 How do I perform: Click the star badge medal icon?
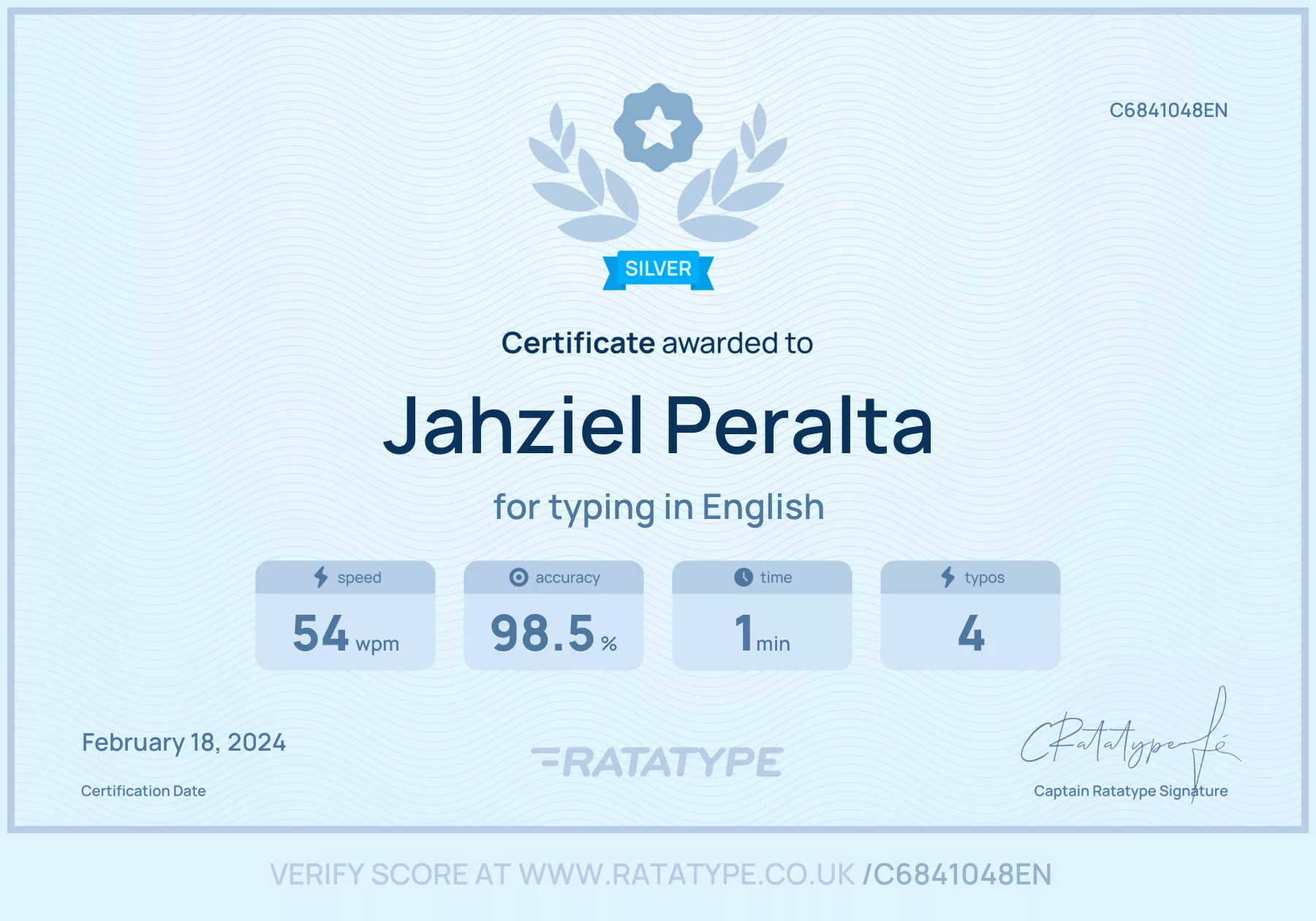(658, 127)
